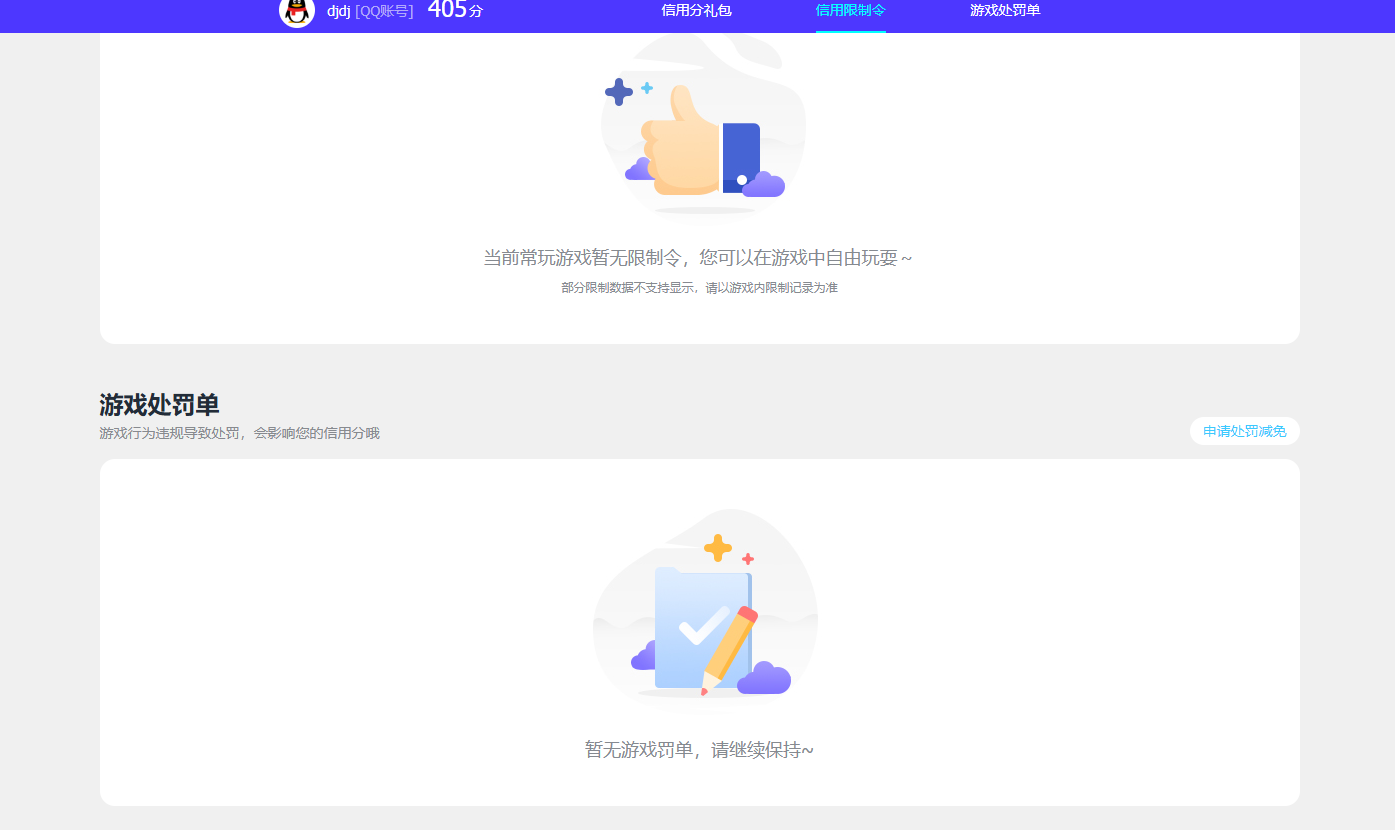
Task: Click the 405分 credit score display
Action: pyautogui.click(x=453, y=12)
